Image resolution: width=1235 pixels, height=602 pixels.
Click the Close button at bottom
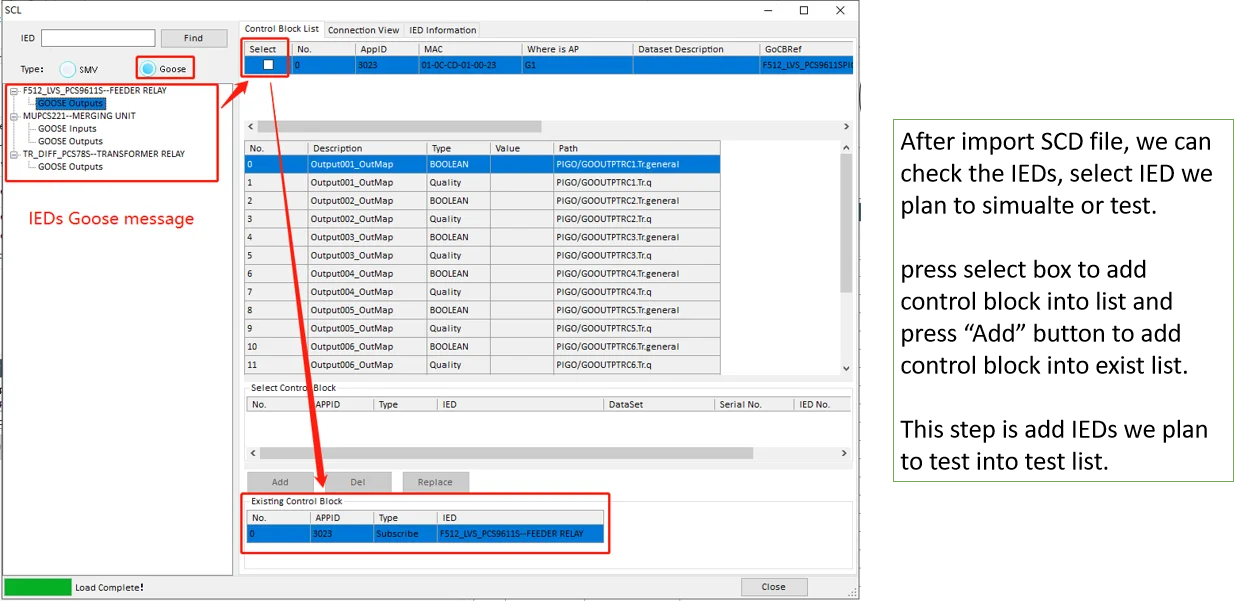(773, 587)
